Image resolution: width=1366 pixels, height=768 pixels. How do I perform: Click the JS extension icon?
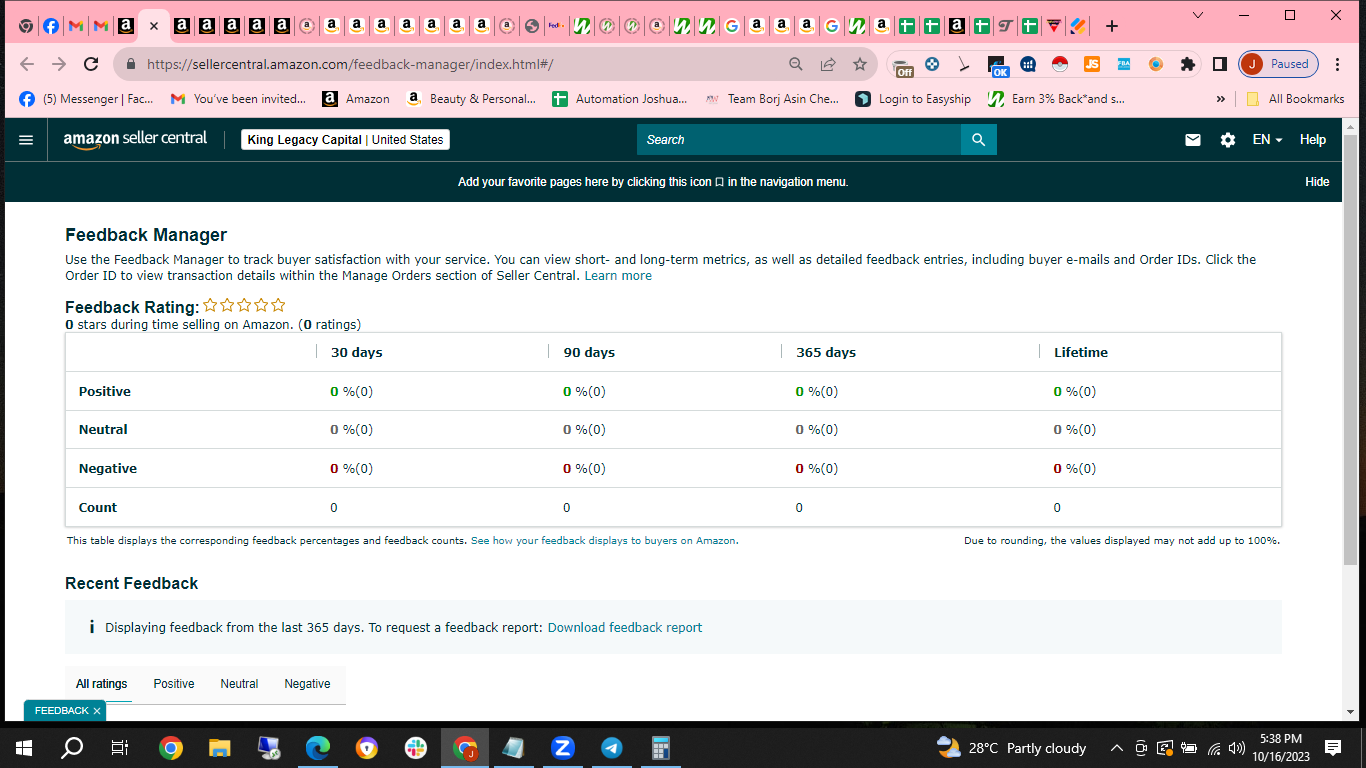[x=1092, y=64]
